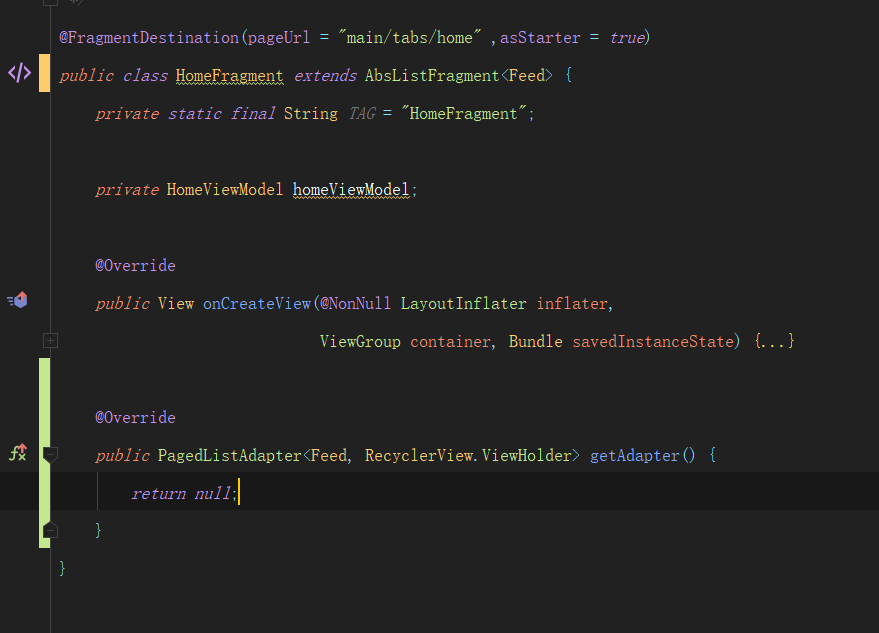Click the ViewGroup type name
Image resolution: width=879 pixels, height=633 pixels.
[x=360, y=341]
